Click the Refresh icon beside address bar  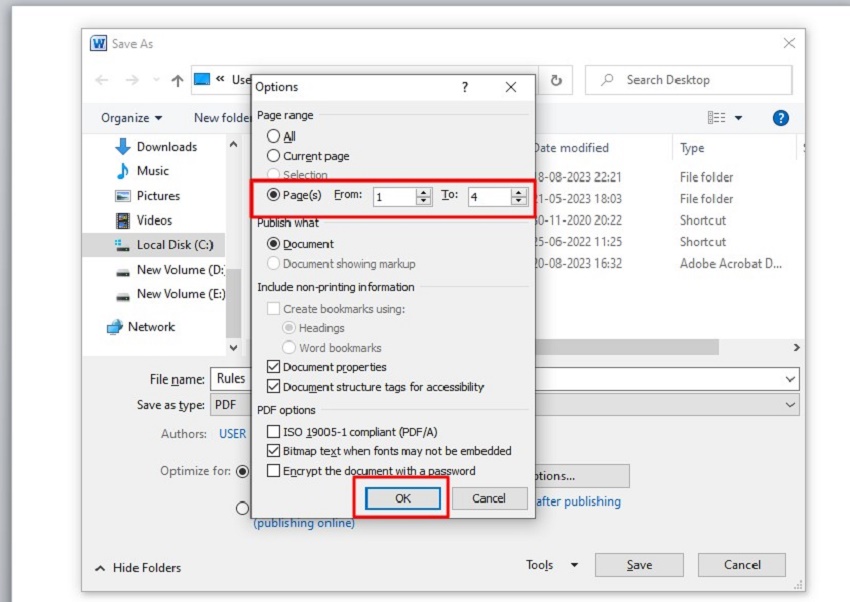click(556, 80)
